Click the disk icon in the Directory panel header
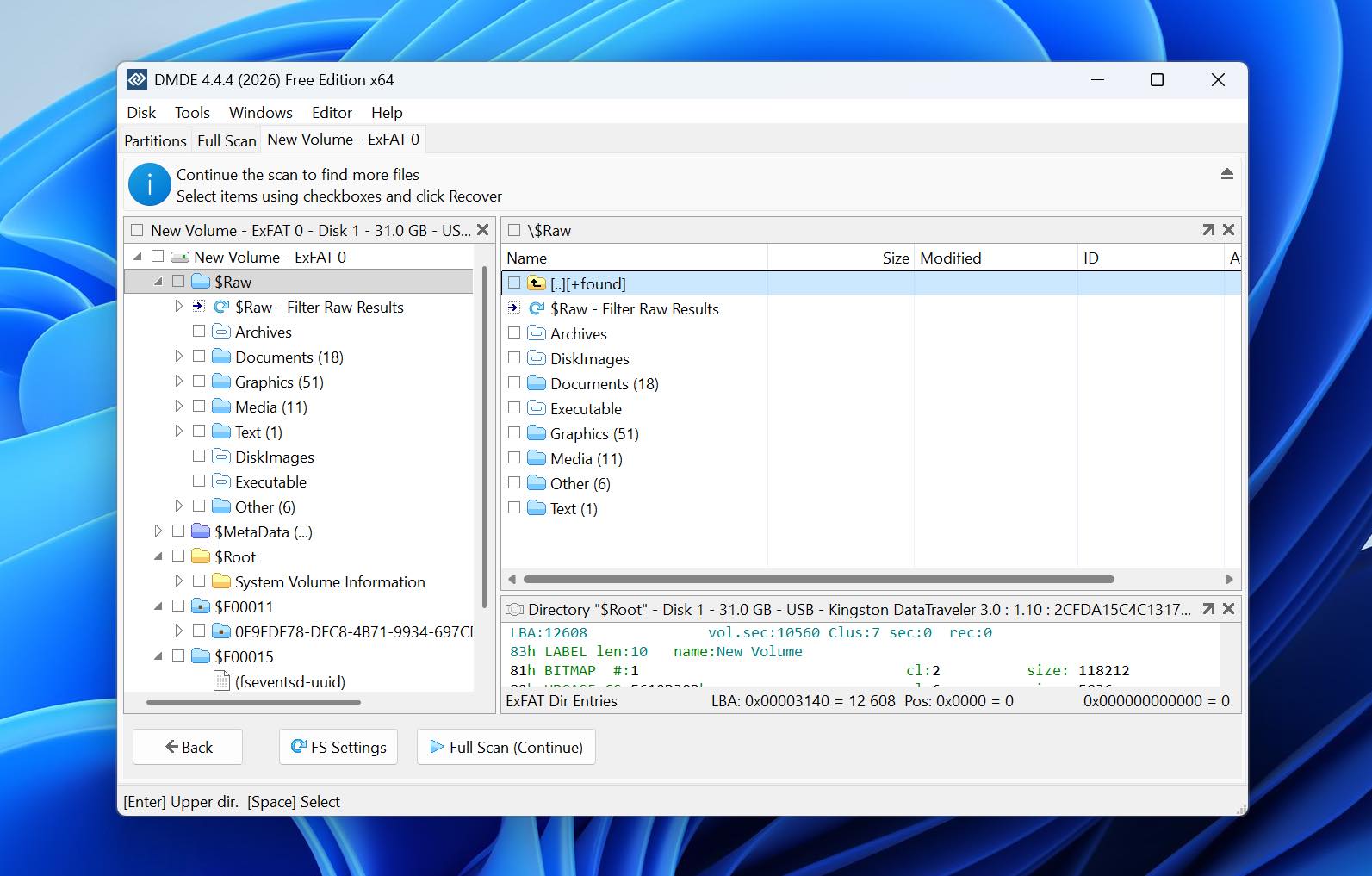This screenshot has height=876, width=1372. pos(515,610)
